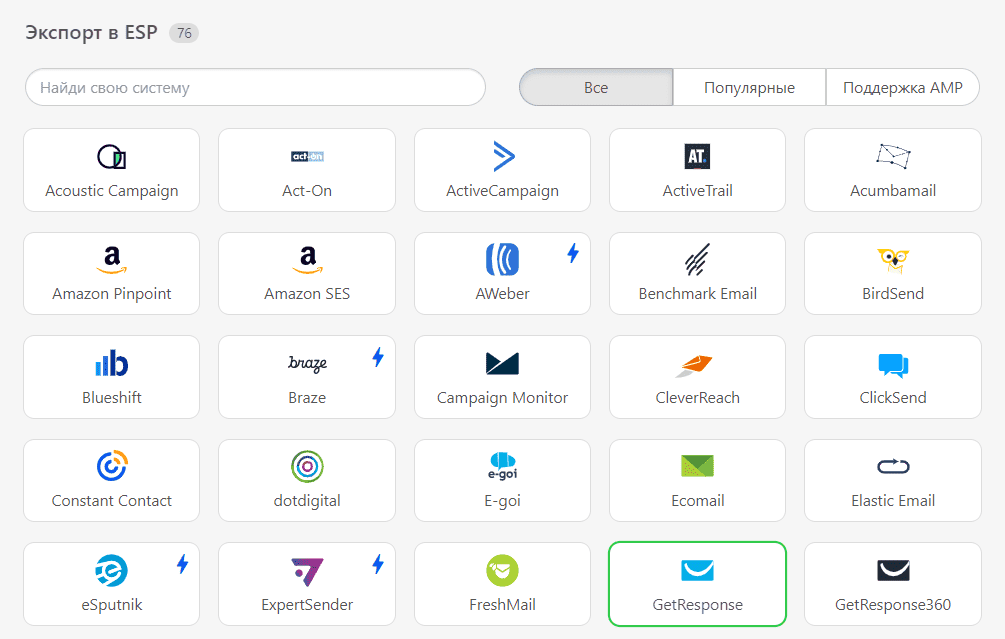The height and width of the screenshot is (639, 1005).
Task: Click the dotdigital circular logo
Action: point(307,467)
